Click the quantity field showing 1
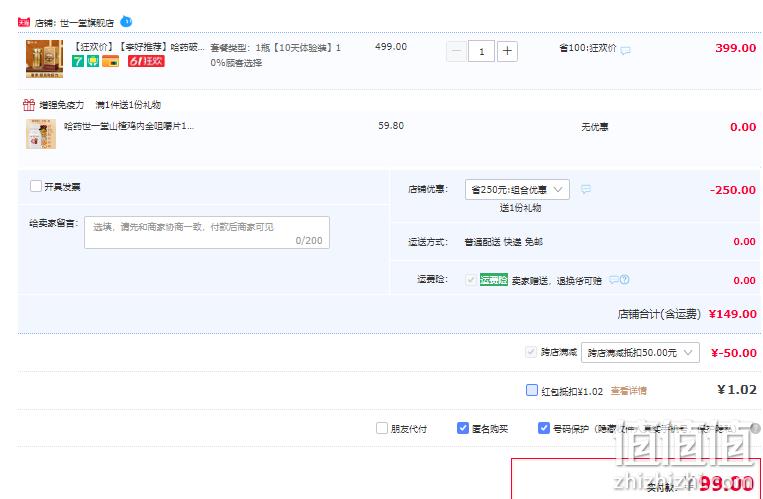The height and width of the screenshot is (499, 763). click(x=482, y=51)
